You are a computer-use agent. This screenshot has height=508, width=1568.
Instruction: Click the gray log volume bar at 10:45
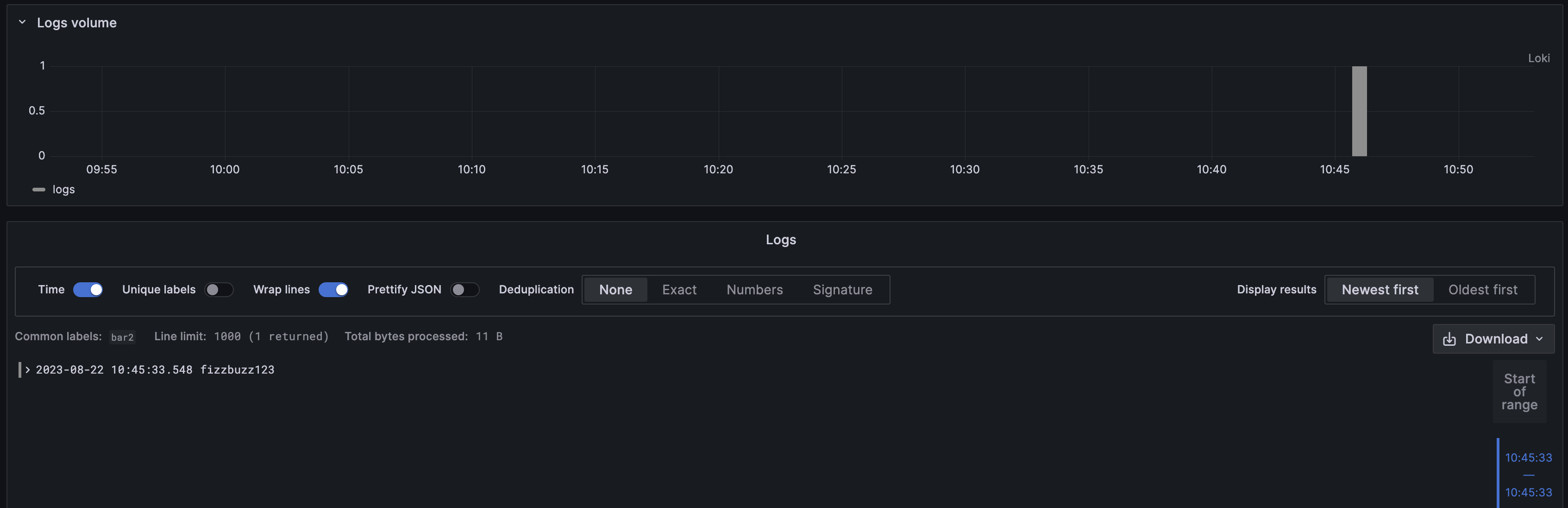tap(1359, 111)
